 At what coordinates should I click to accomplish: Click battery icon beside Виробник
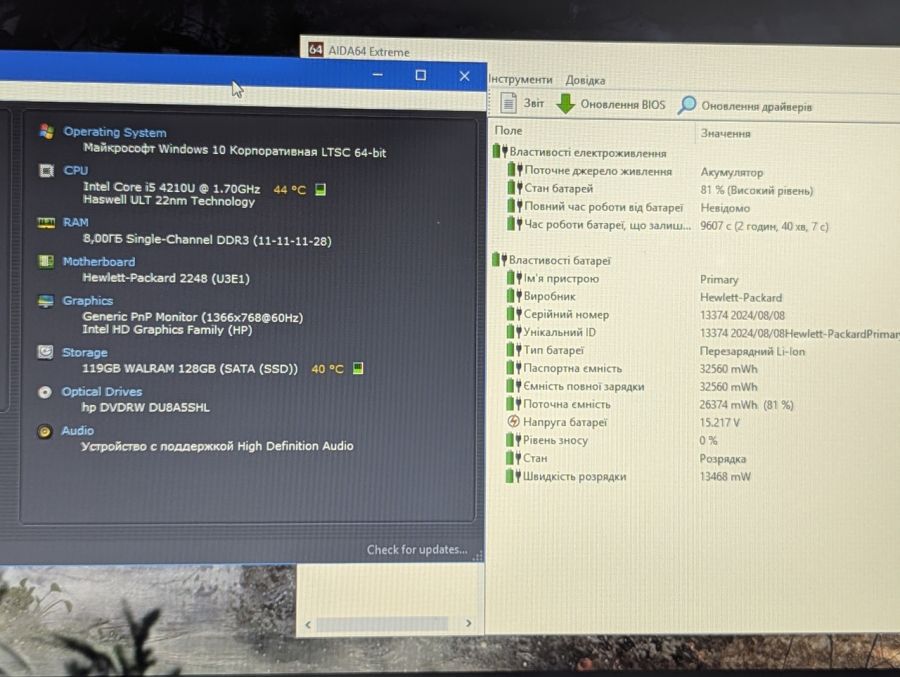[x=514, y=296]
